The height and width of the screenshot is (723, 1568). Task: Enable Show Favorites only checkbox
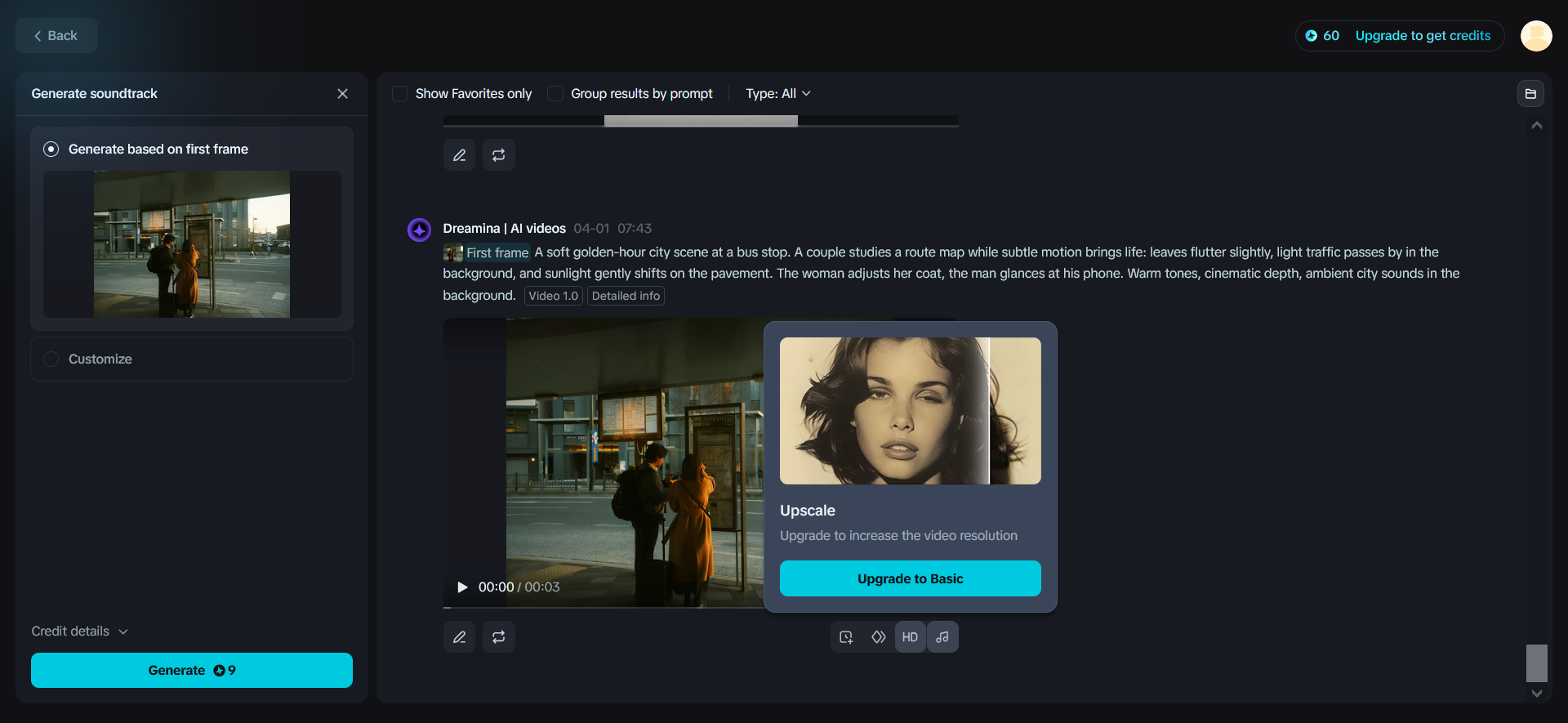[400, 94]
